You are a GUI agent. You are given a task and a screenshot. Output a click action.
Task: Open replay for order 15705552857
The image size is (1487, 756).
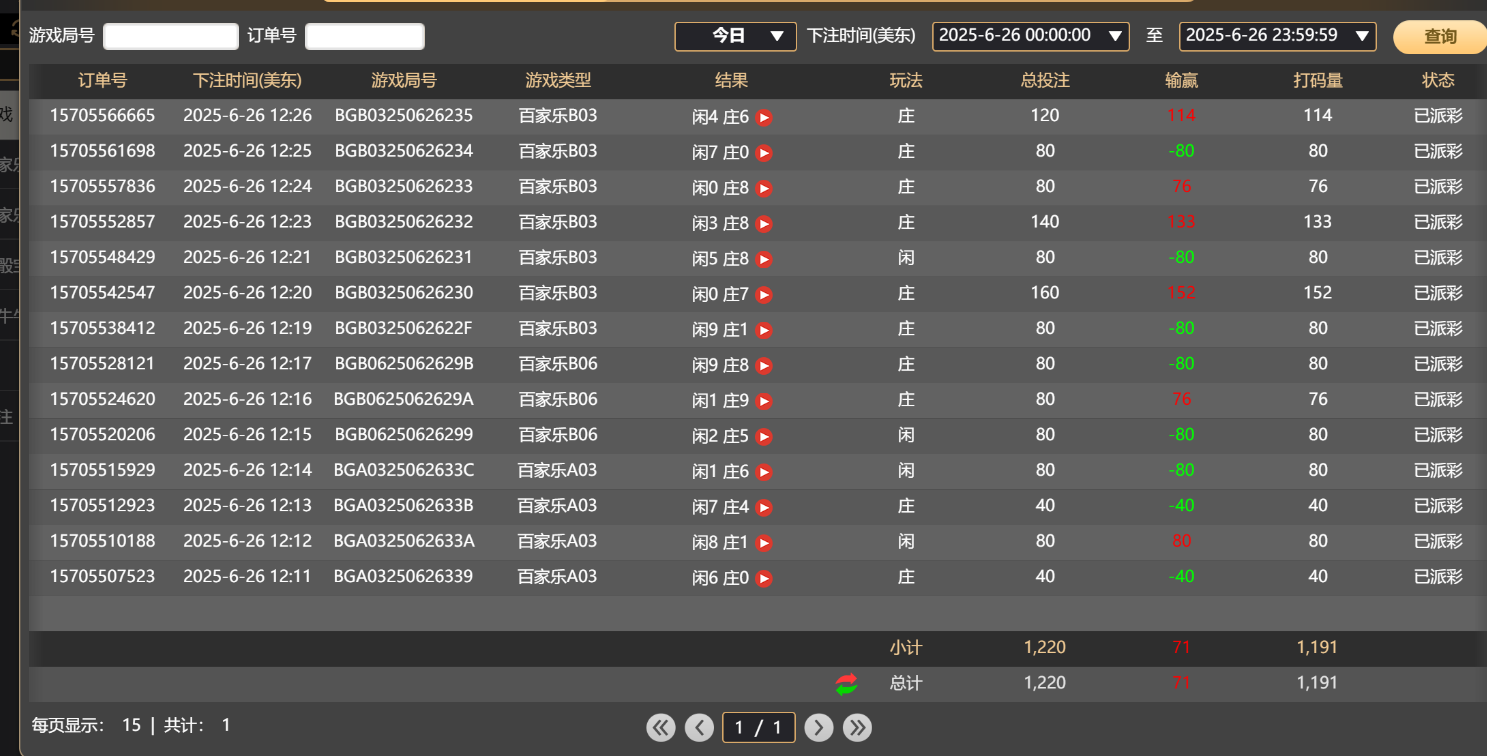[x=764, y=224]
